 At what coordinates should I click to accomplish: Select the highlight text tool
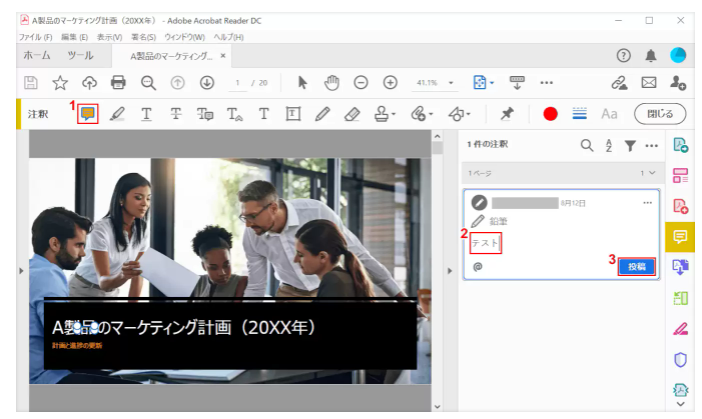point(118,114)
